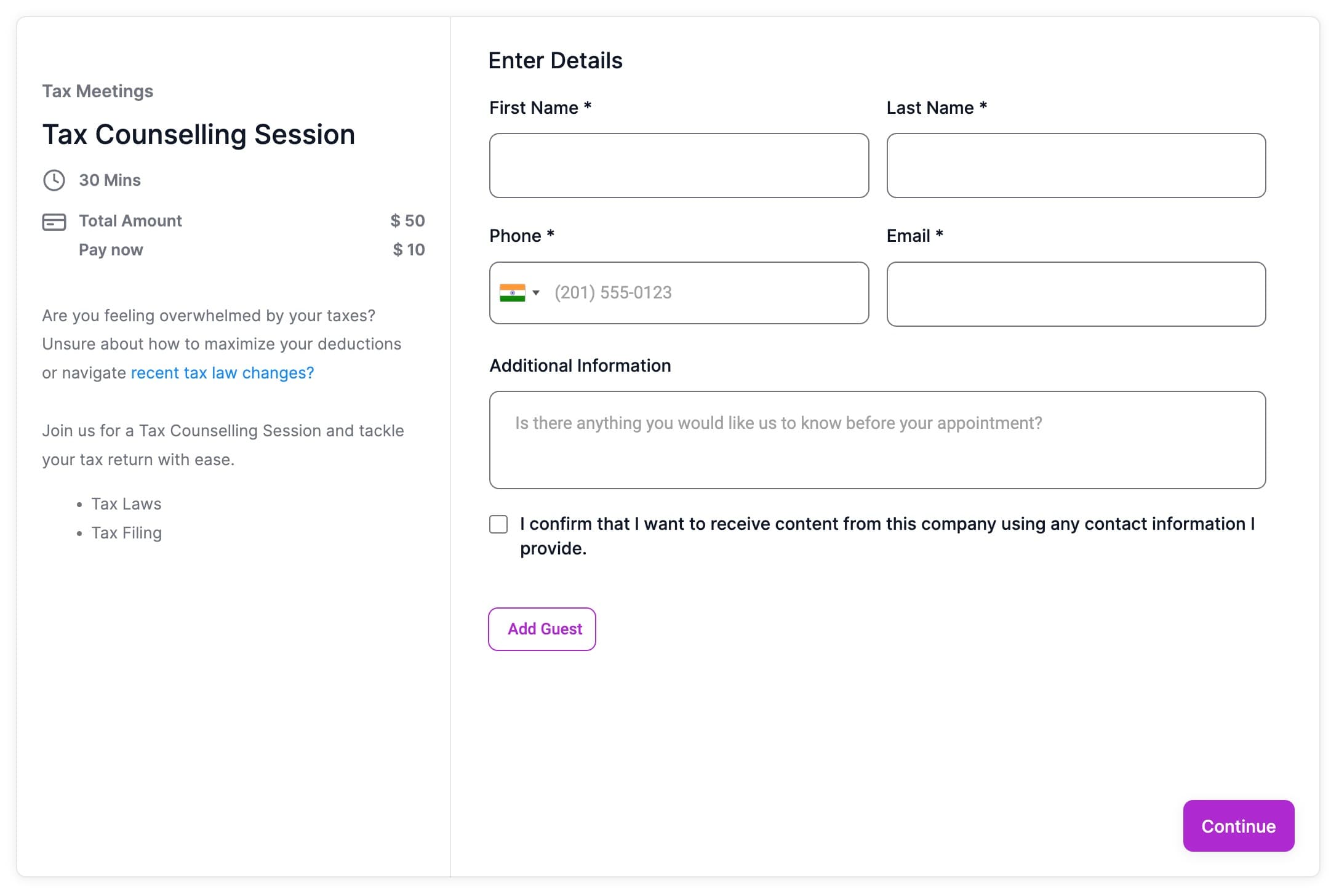Open the recent tax law changes link
The image size is (1339, 896).
pos(222,373)
